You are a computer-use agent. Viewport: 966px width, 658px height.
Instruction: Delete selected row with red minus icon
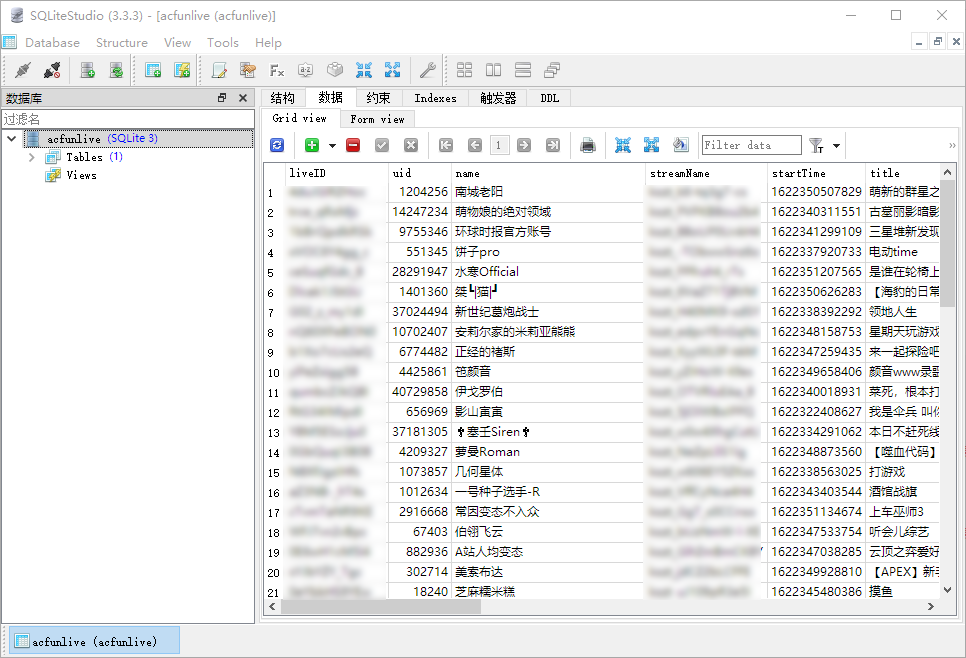[353, 145]
